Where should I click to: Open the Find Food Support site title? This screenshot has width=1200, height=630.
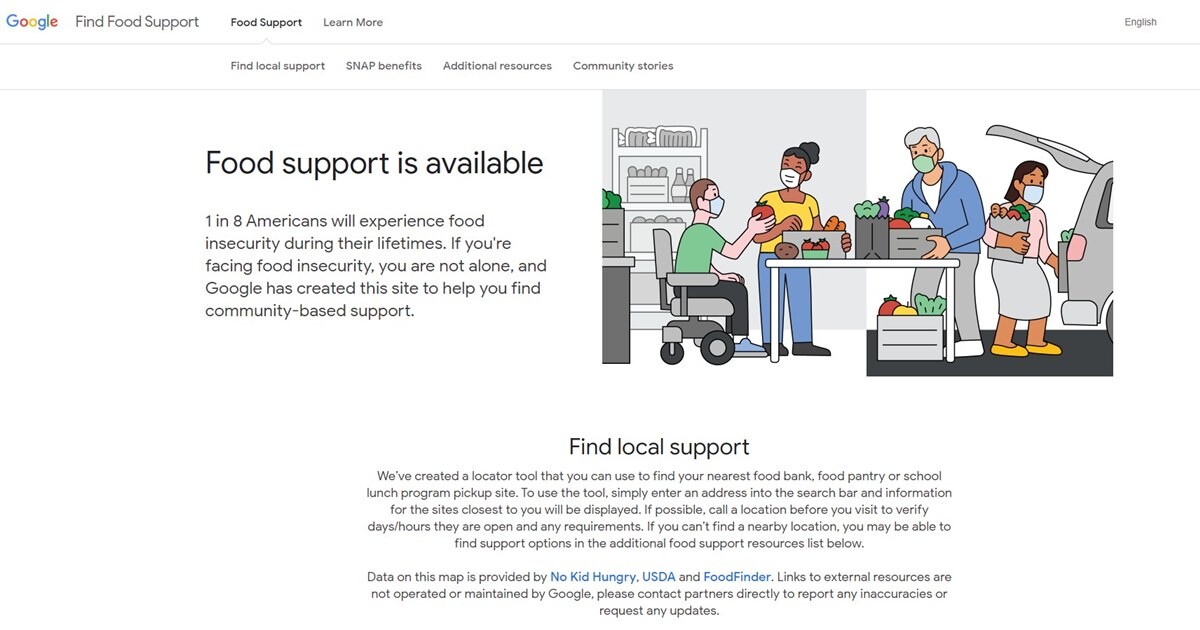coord(137,22)
